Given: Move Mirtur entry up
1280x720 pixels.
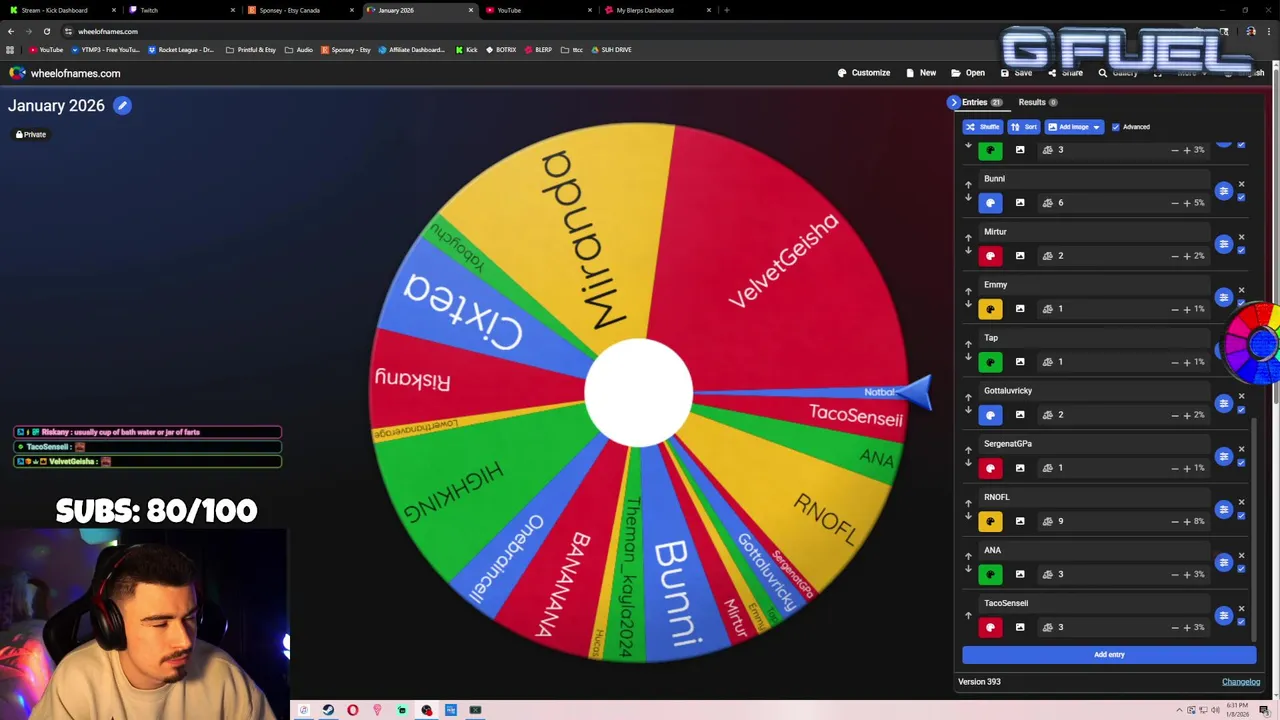Looking at the screenshot, I should tap(968, 238).
